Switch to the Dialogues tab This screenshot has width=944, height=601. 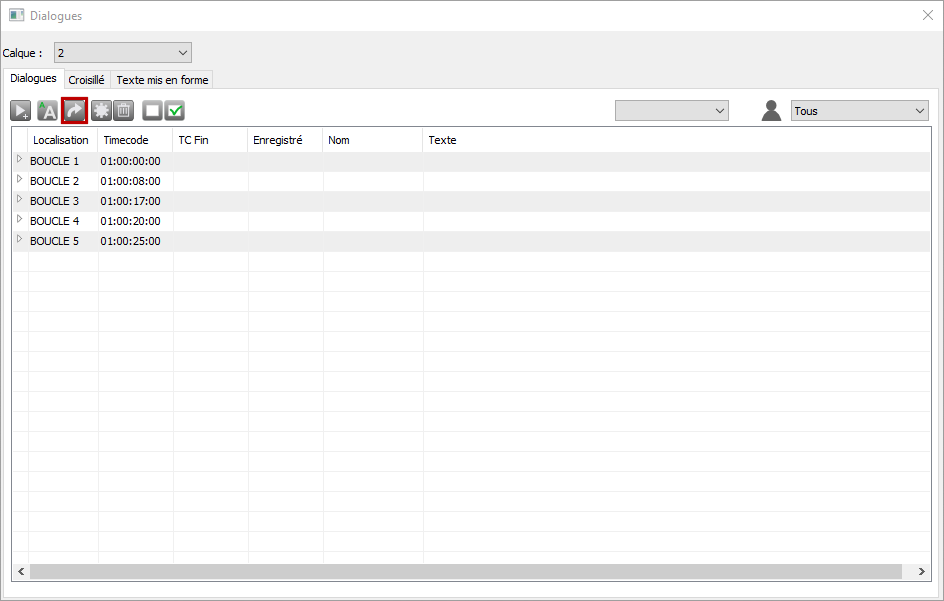tap(33, 78)
